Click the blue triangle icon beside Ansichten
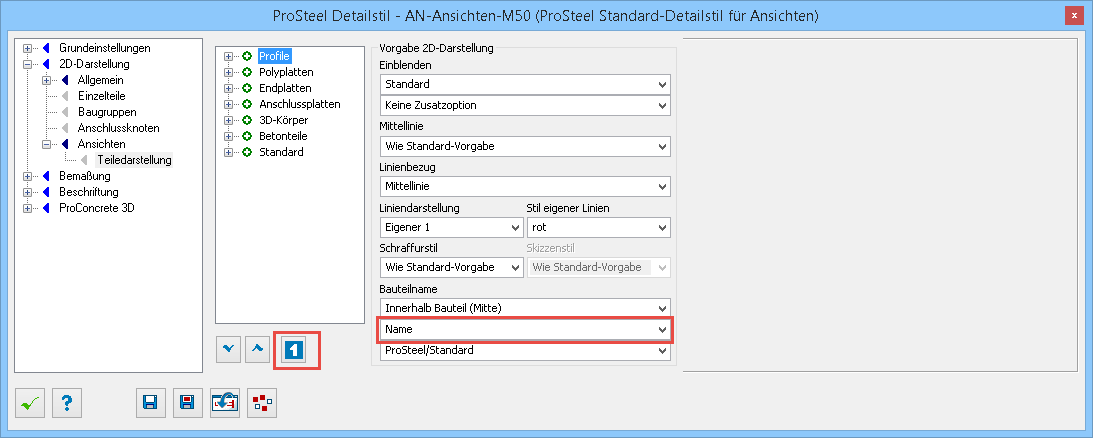The width and height of the screenshot is (1093, 438). click(66, 144)
